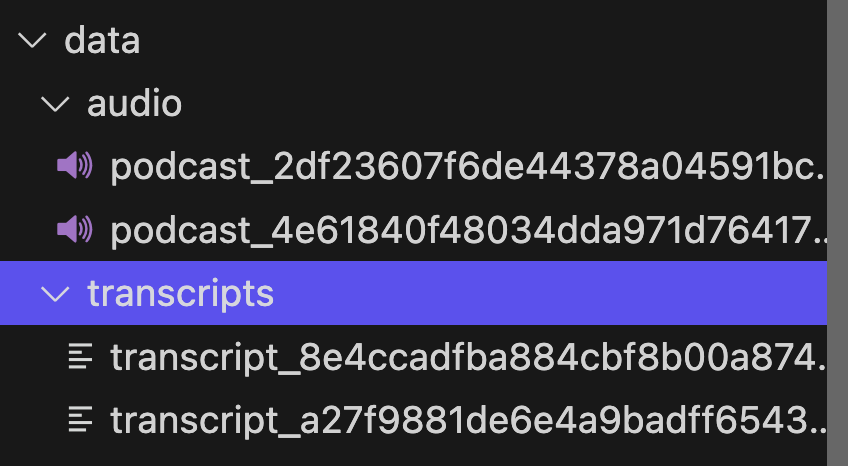Click the speaker icon for podcast_4e61840f48034dda971d76417
This screenshot has height=466, width=848.
[x=75, y=229]
